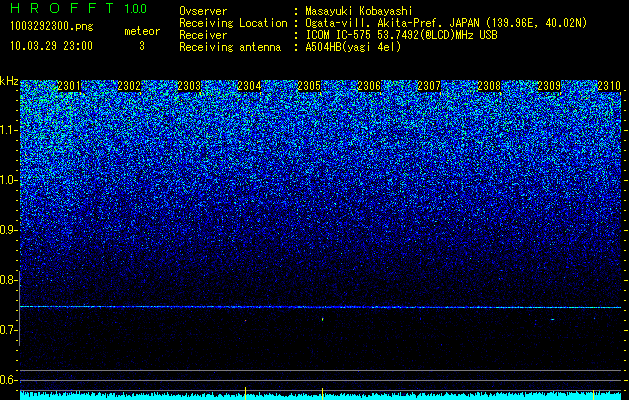The image size is (629, 400).
Task: Click the 1.0.0 version number
Action: [136, 8]
